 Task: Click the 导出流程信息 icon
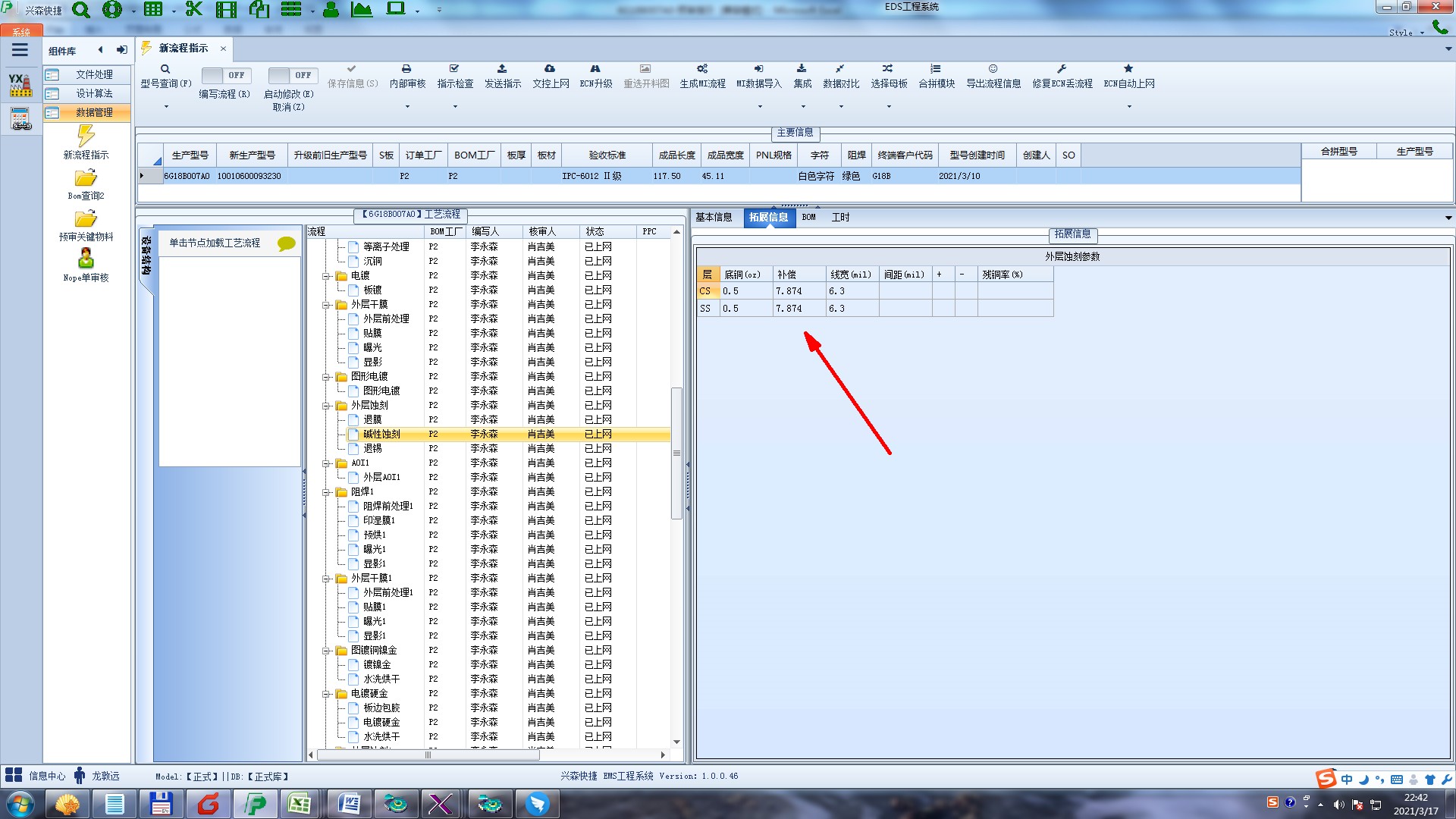click(x=993, y=69)
